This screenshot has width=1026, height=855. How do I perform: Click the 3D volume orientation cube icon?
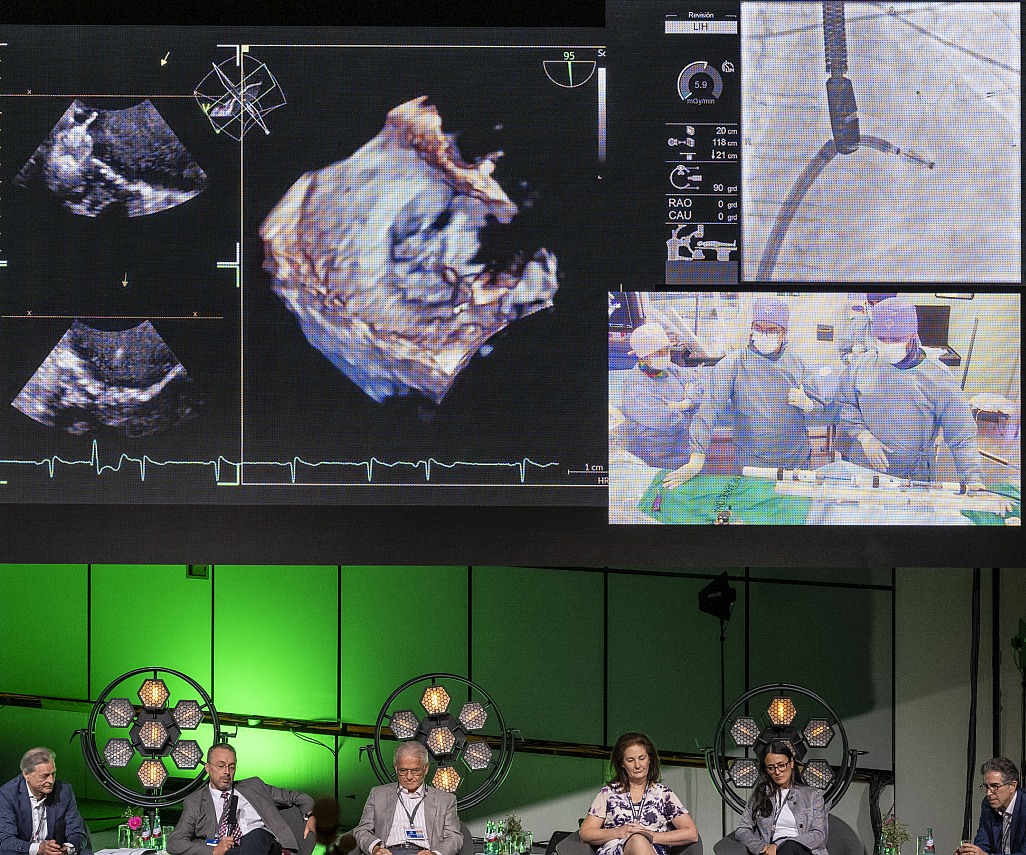point(240,97)
